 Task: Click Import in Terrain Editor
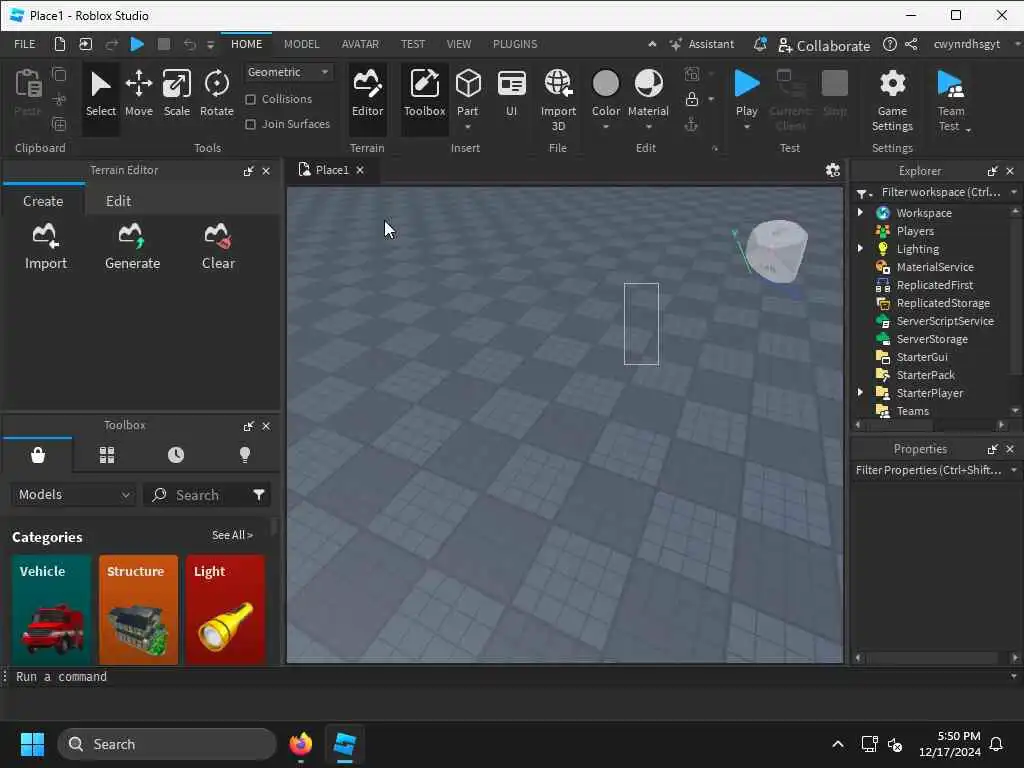46,247
